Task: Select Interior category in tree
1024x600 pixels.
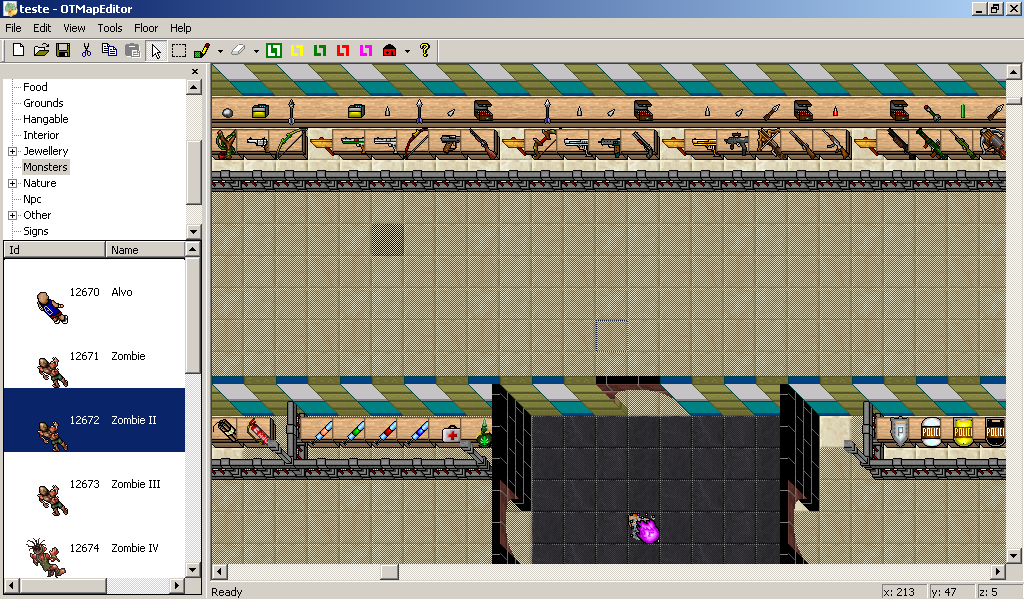Action: pos(41,135)
